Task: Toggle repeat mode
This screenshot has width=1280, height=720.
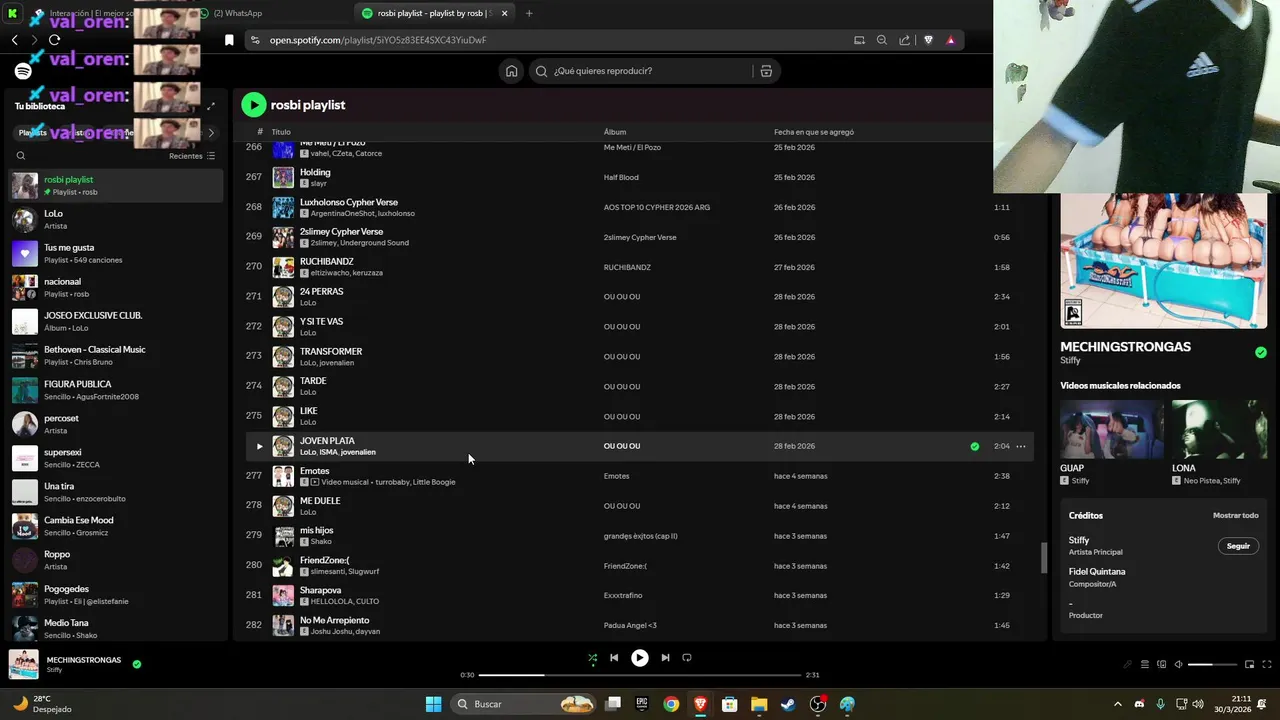Action: click(x=687, y=658)
